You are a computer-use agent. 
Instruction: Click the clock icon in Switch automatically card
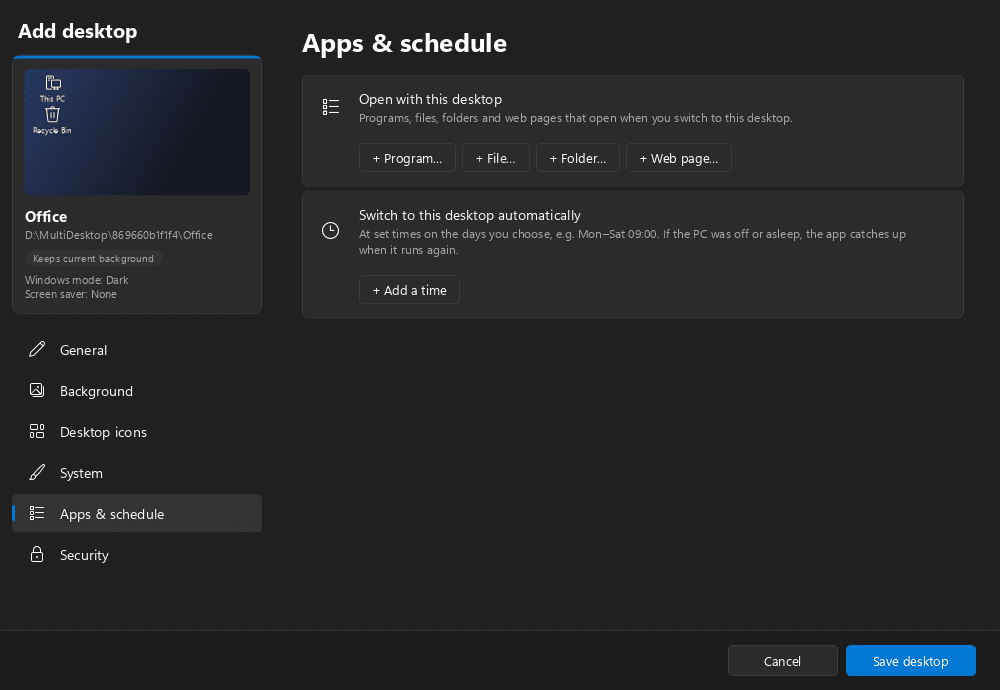coord(330,230)
